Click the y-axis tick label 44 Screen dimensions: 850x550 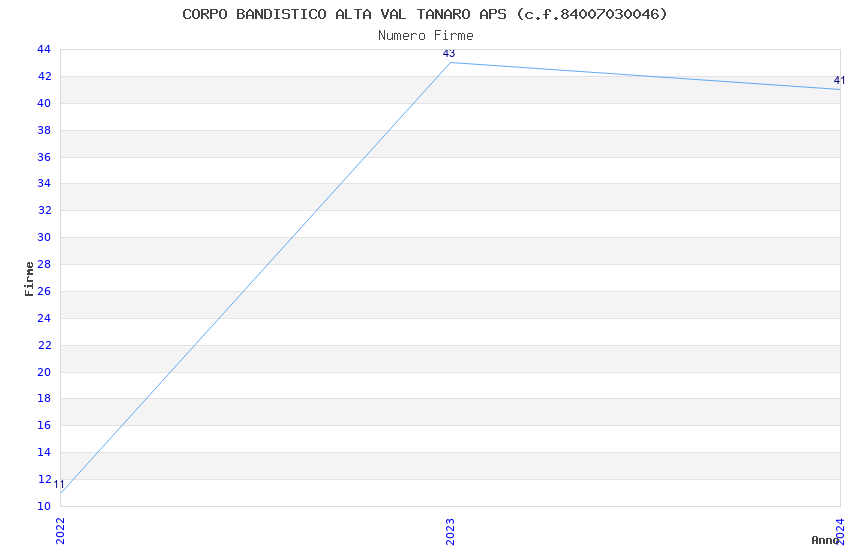(44, 49)
